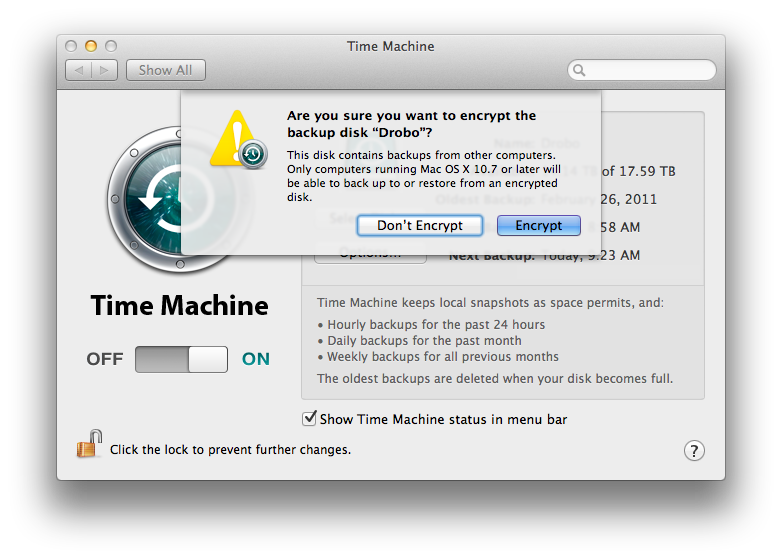Click the lock icon to prevent changes
782x559 pixels.
[89, 444]
